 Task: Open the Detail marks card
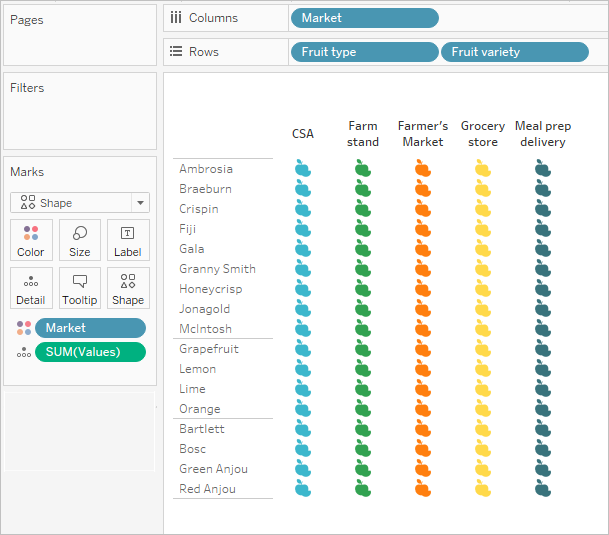[31, 288]
